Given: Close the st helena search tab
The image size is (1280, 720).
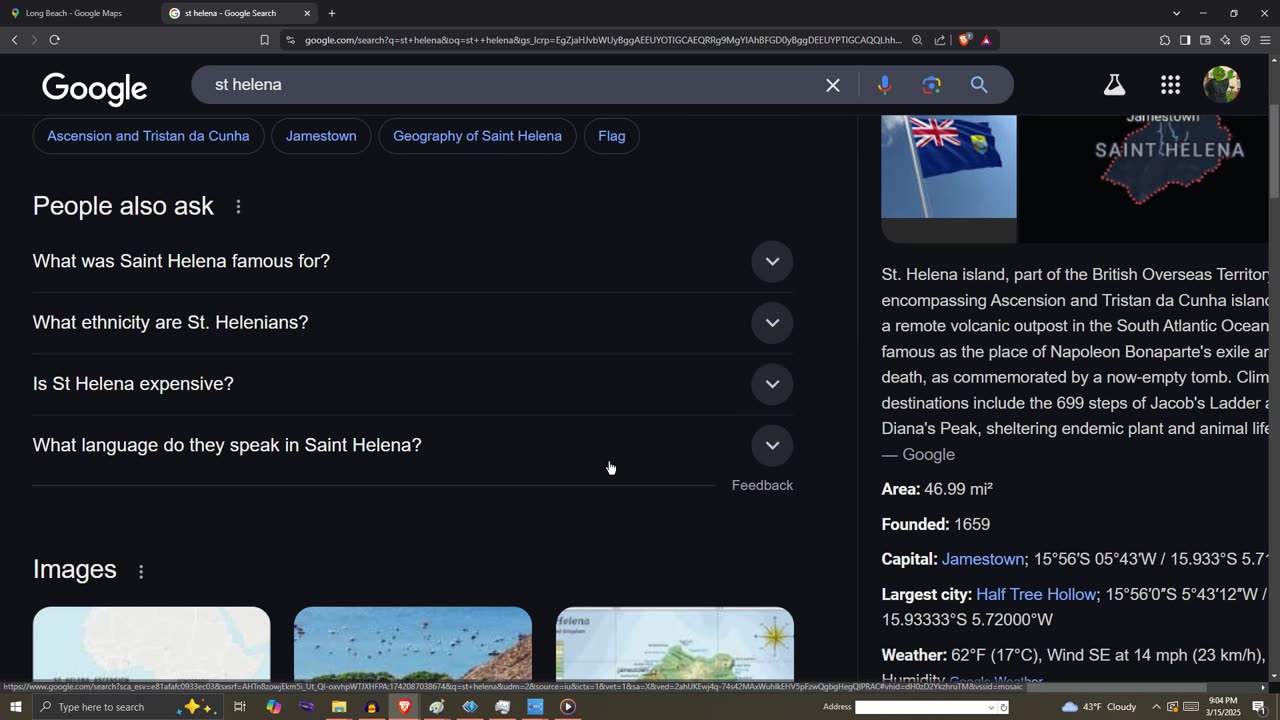Looking at the screenshot, I should (307, 13).
